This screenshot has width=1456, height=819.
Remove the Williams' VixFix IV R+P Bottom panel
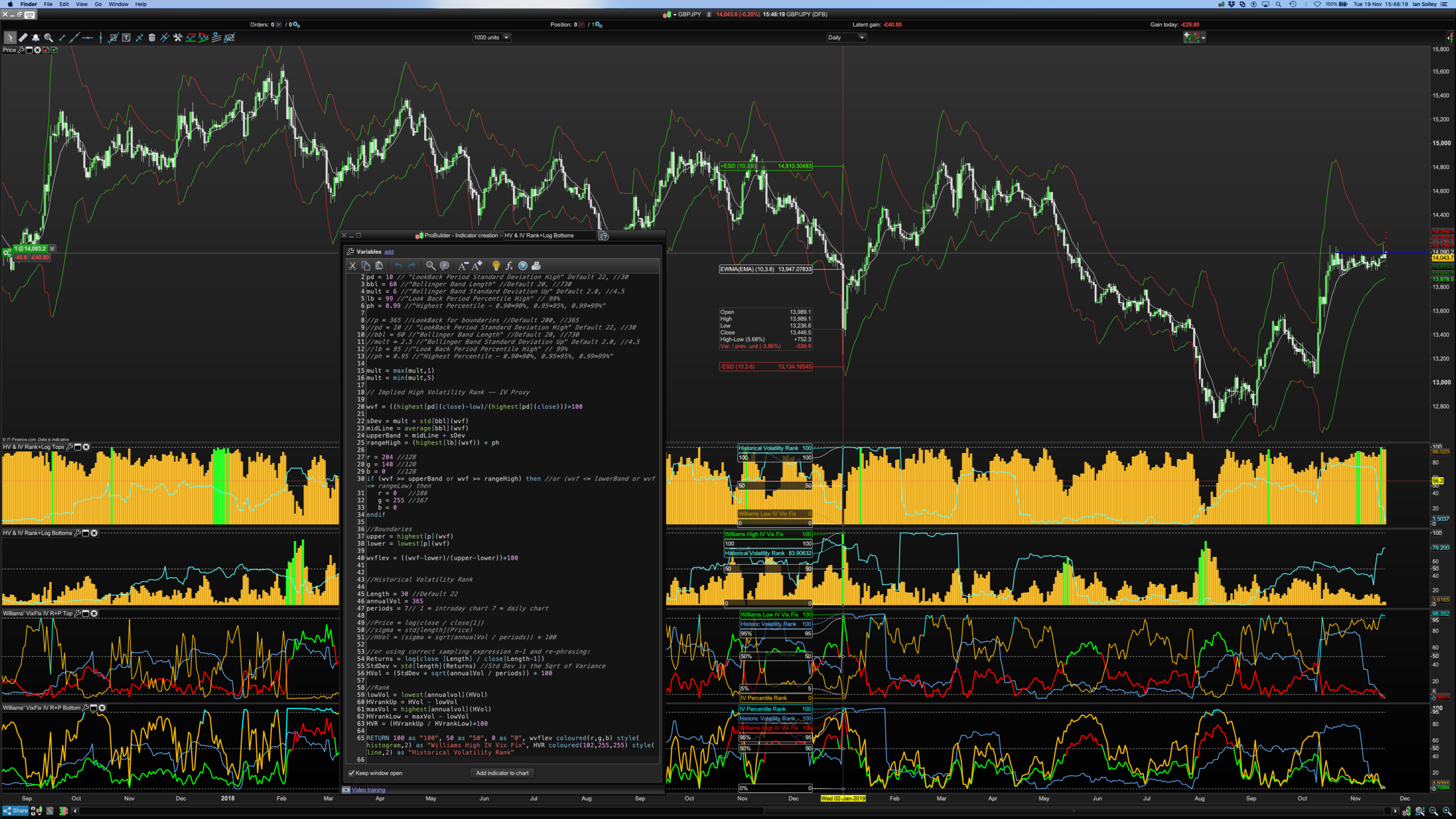click(102, 708)
